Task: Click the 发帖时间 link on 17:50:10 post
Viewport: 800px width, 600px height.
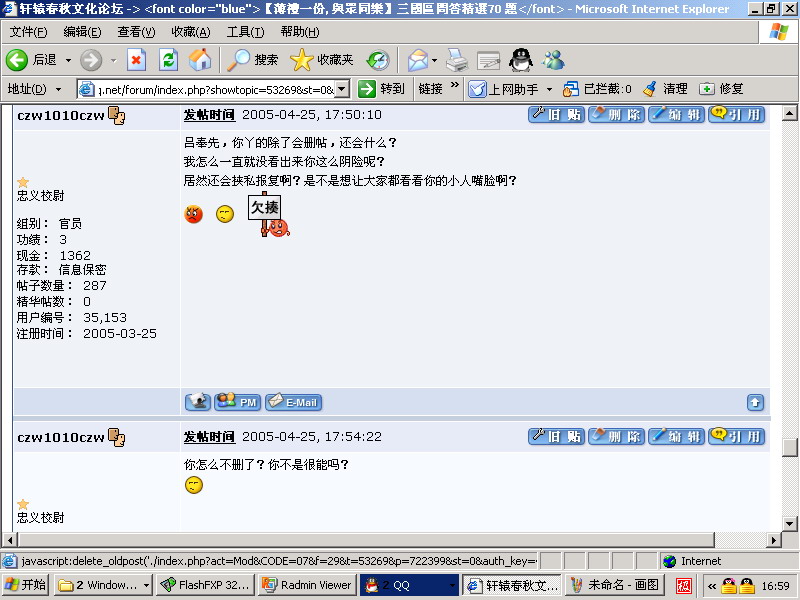Action: click(x=209, y=115)
